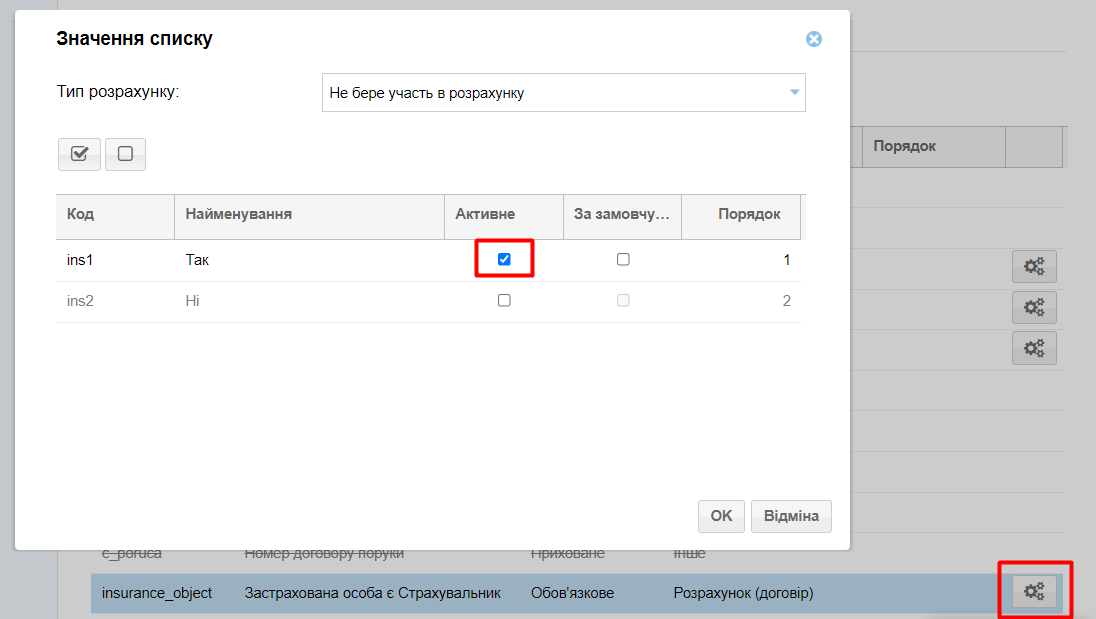1096x619 pixels.
Task: Click the deselect-all empty box button
Action: point(125,154)
